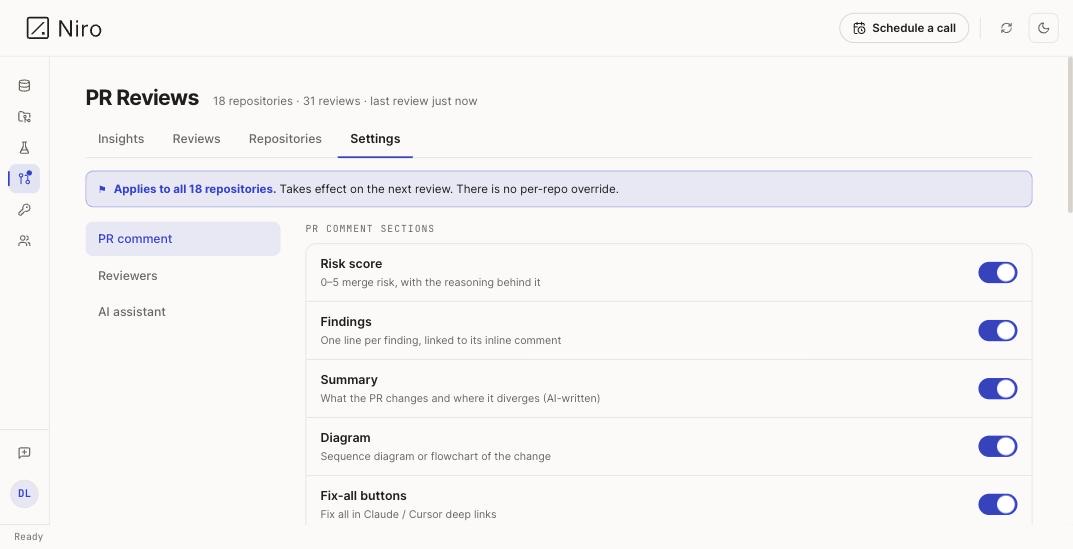Click the Risk score row title

tap(351, 264)
